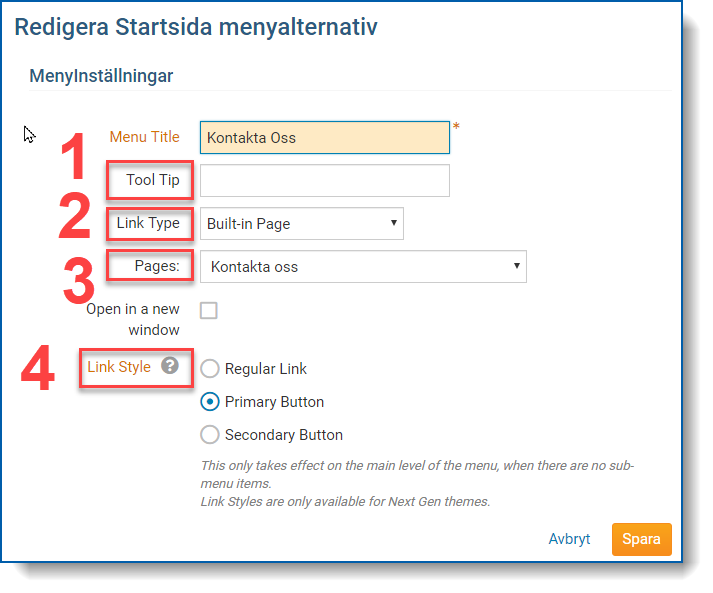Image resolution: width=713 pixels, height=593 pixels.
Task: Focus the Menu Title field with Kontakta Oss
Action: pos(325,137)
